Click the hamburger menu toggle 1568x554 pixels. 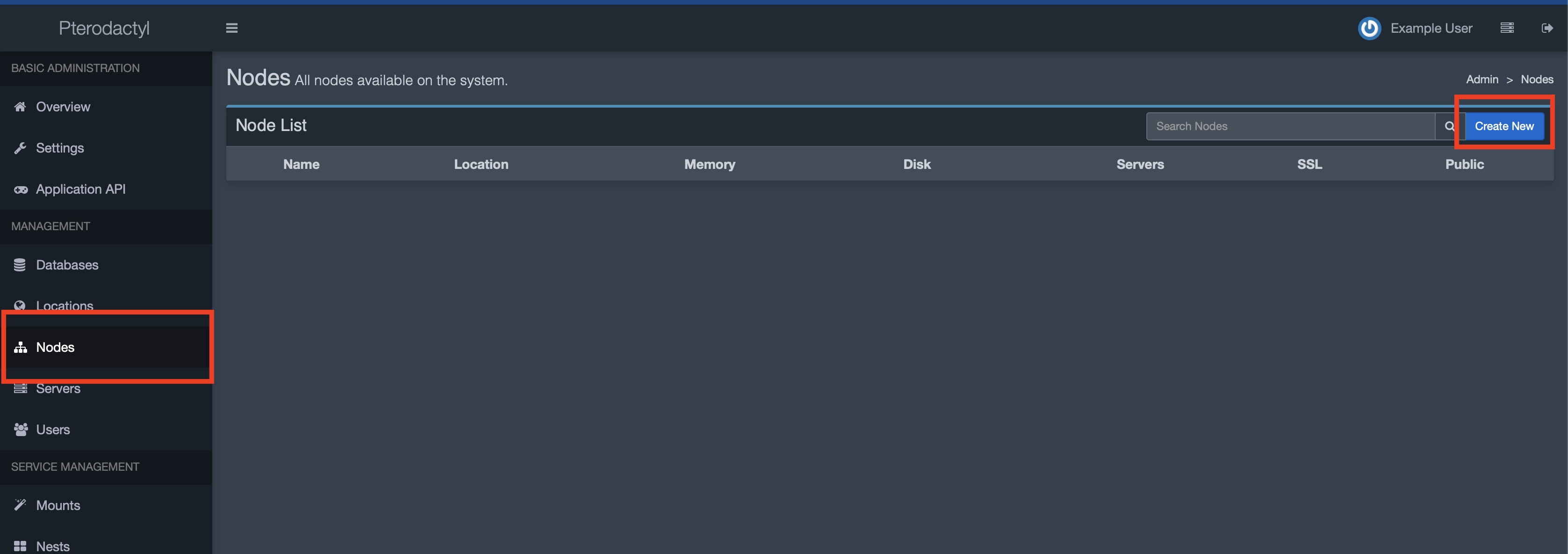click(232, 28)
